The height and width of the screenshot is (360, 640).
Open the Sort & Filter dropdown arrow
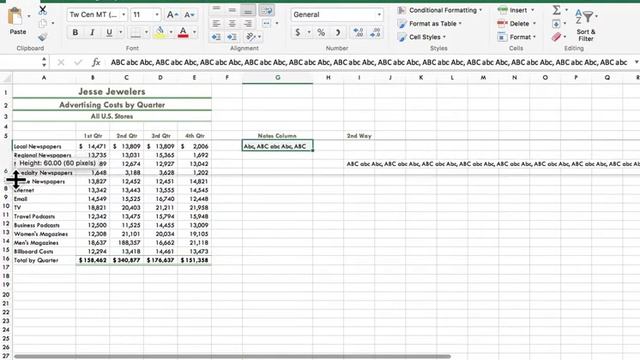[x=596, y=16]
